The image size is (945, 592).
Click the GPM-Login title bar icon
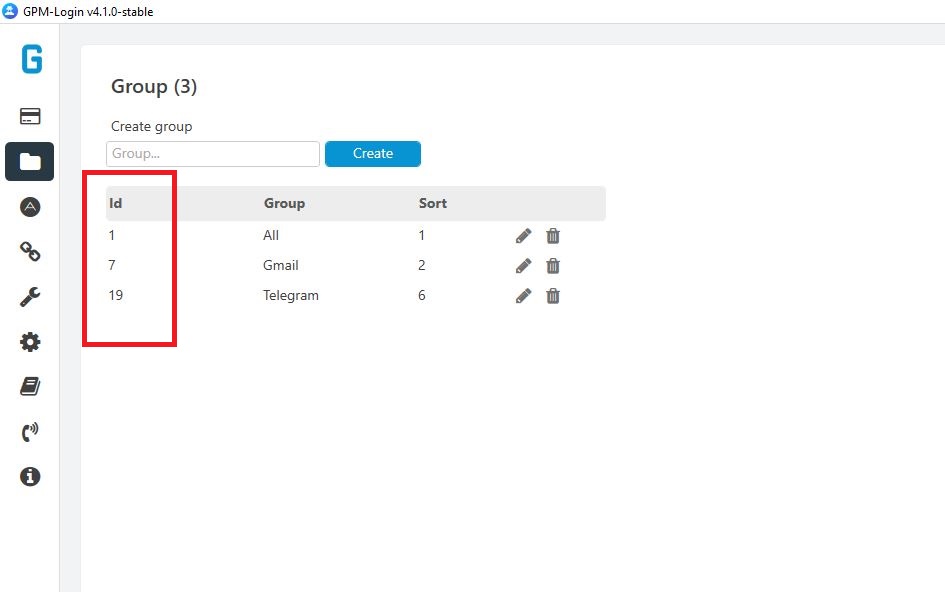click(10, 11)
